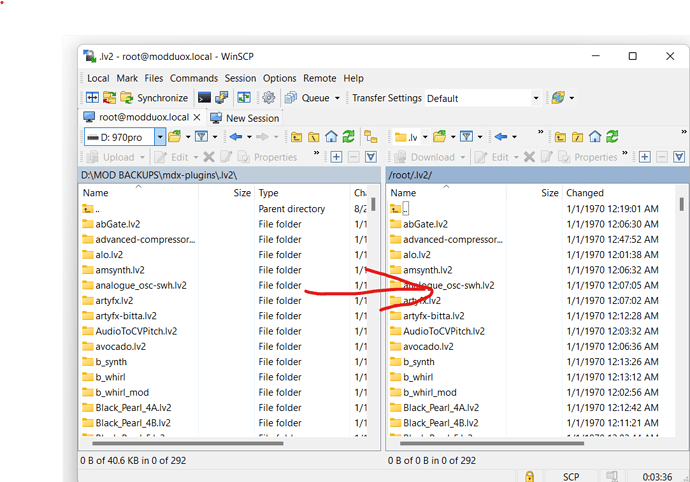Select remote folder amsynth.lv2
This screenshot has width=690, height=482.
pos(421,270)
